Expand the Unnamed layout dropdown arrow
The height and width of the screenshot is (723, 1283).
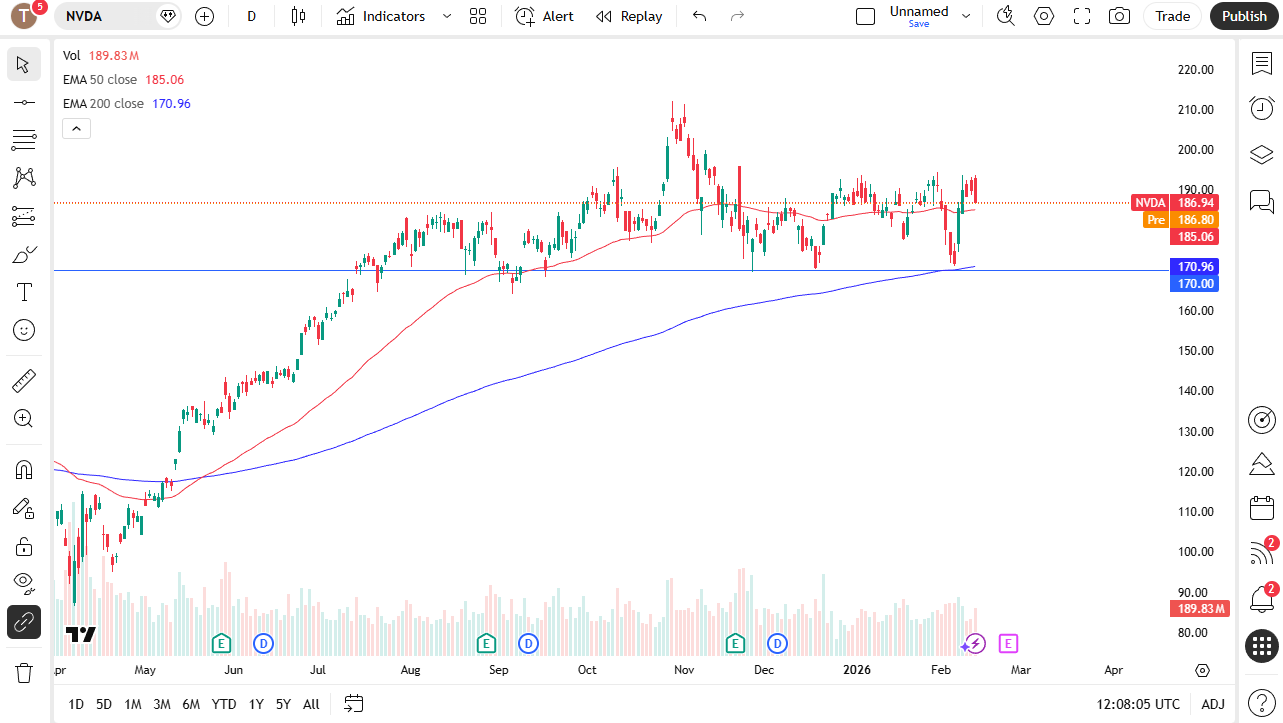966,16
